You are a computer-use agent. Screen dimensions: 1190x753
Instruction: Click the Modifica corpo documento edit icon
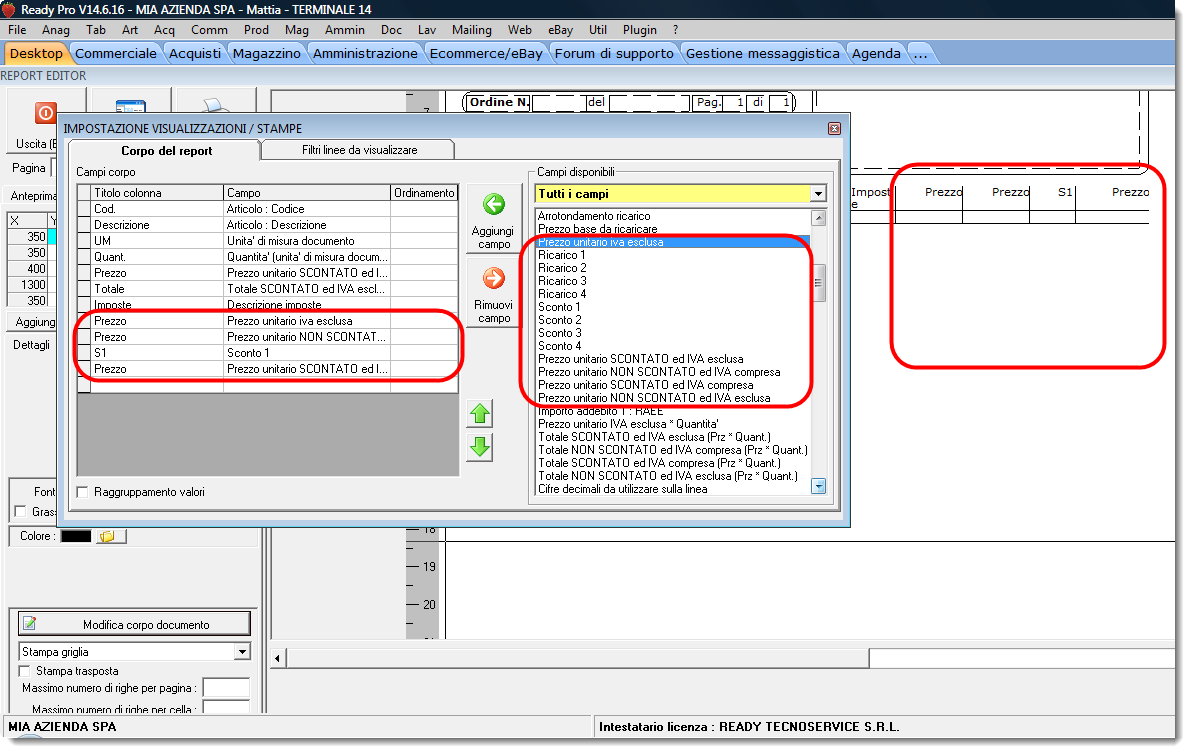click(x=30, y=624)
